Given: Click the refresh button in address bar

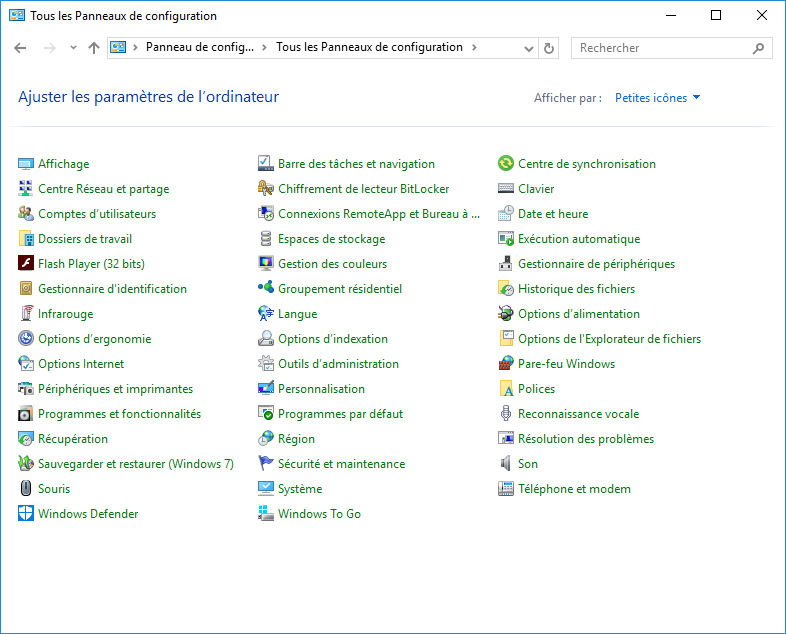Looking at the screenshot, I should [549, 48].
